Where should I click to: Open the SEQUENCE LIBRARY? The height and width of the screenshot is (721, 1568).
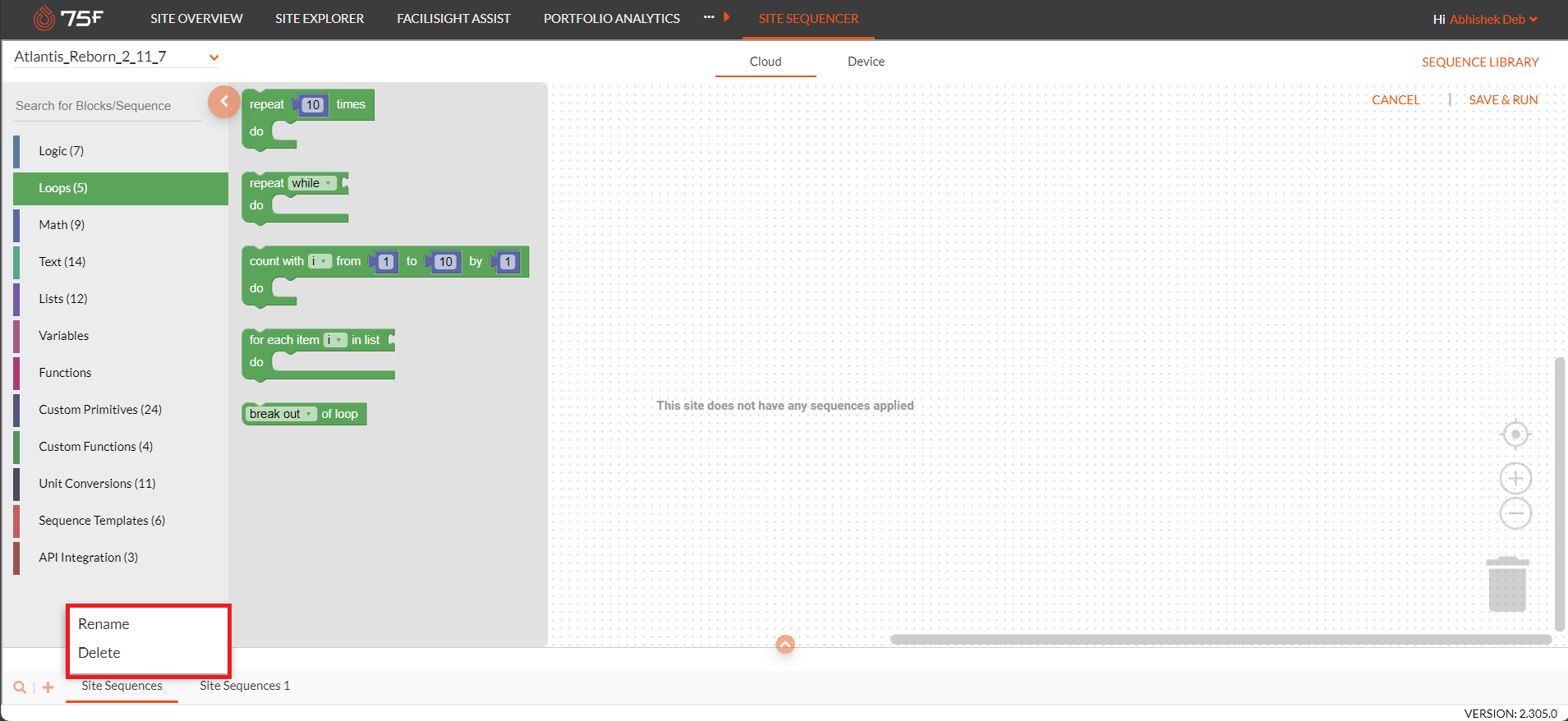[1480, 62]
